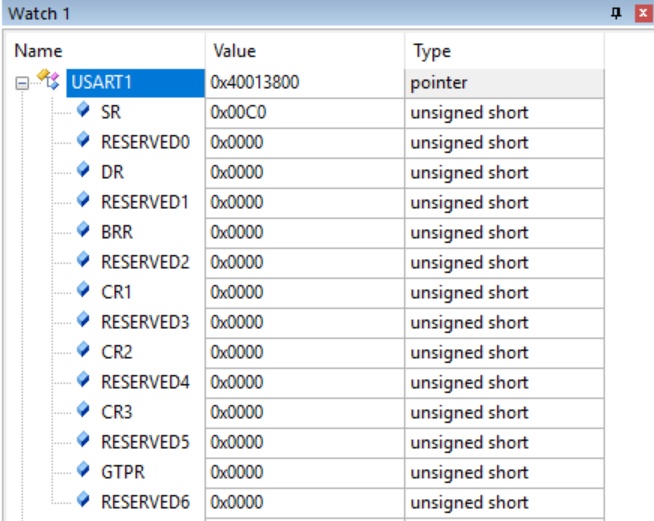Select the CR1 register row
Screen dimensions: 654x521
pyautogui.click(x=116, y=292)
